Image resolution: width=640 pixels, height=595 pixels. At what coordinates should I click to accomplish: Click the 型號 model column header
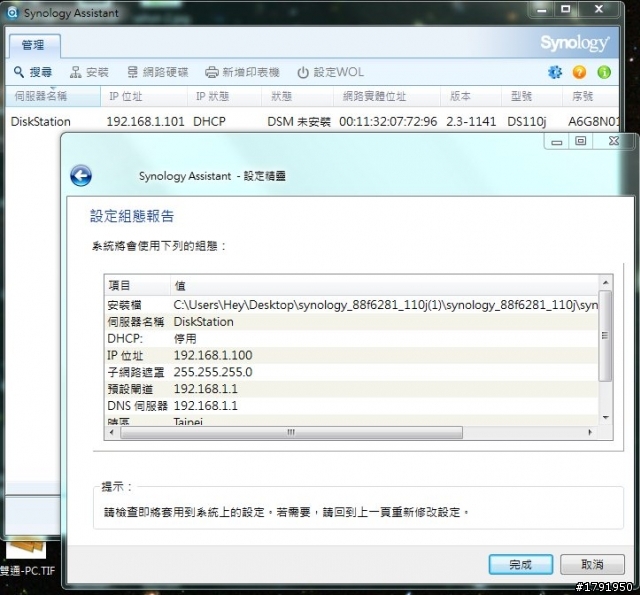[531, 96]
